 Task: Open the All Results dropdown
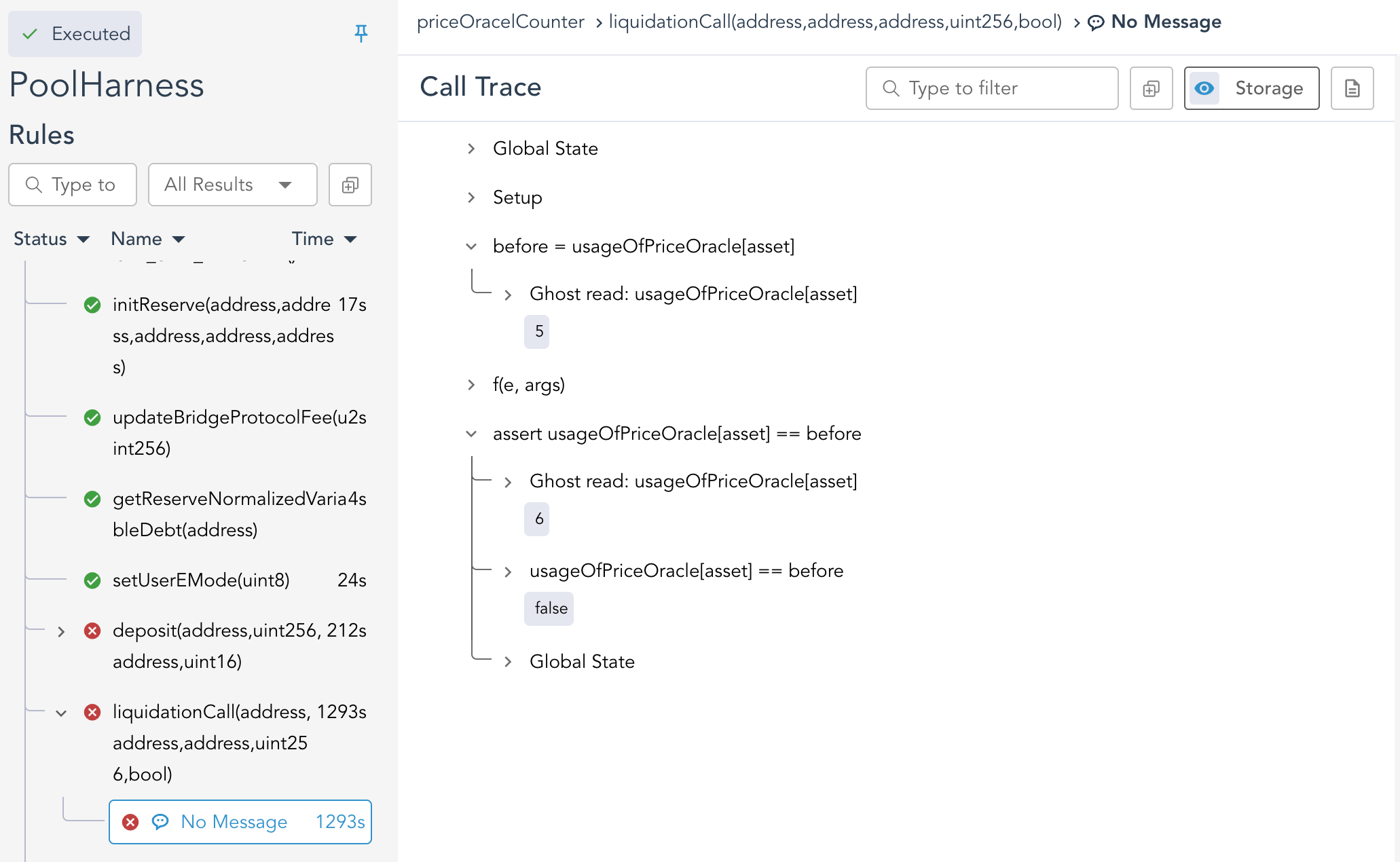click(232, 185)
